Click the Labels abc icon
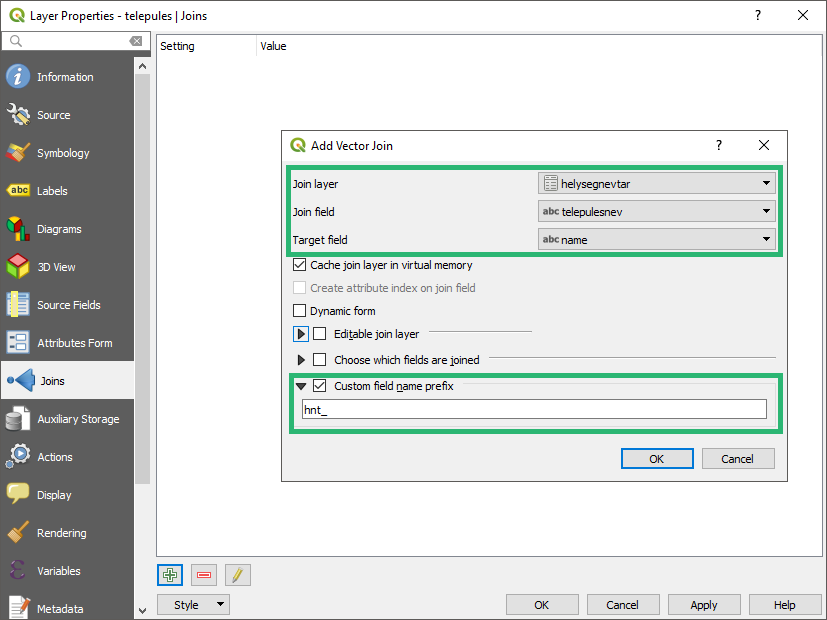This screenshot has width=827, height=620. (18, 191)
